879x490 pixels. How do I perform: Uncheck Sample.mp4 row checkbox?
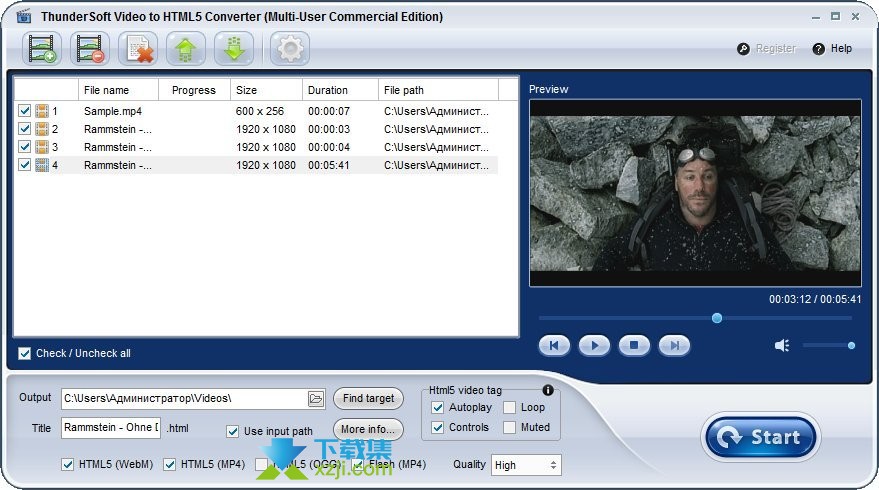pos(24,111)
